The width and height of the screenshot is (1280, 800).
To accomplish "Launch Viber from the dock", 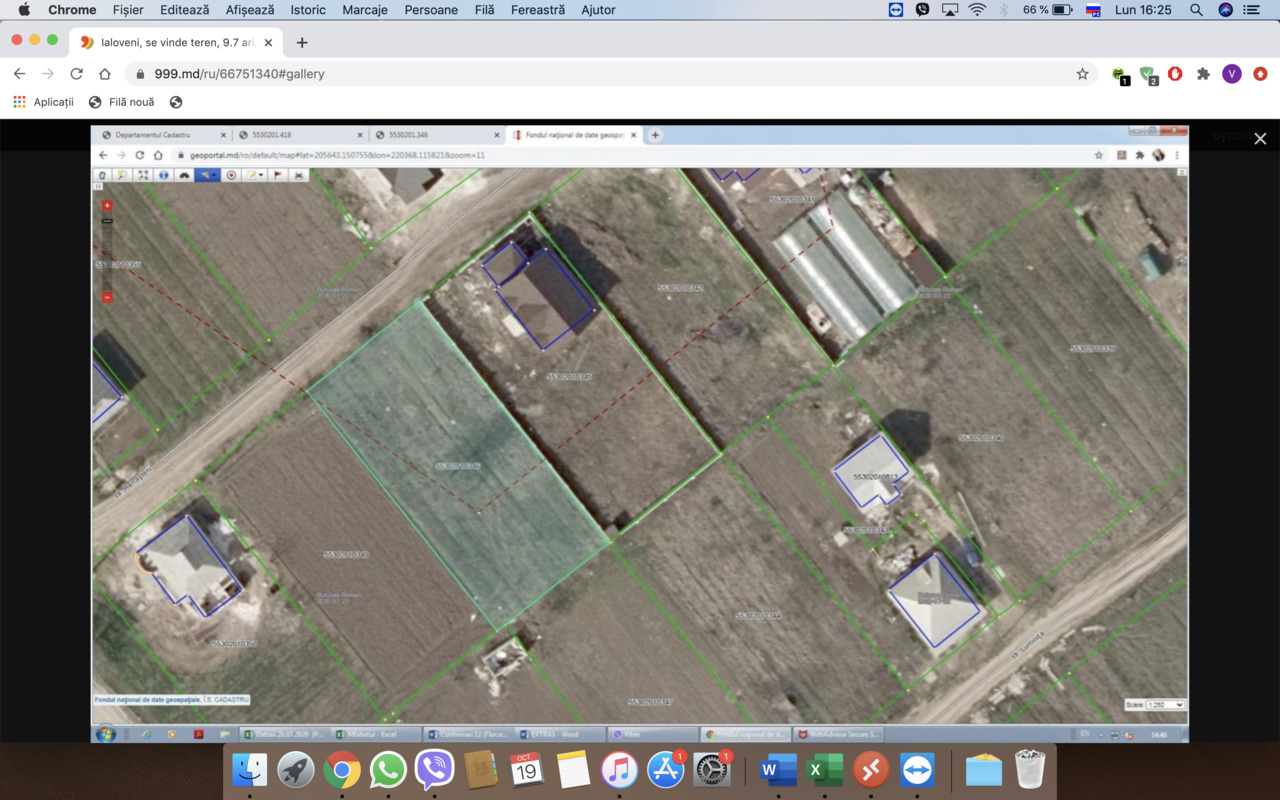I will (x=434, y=770).
